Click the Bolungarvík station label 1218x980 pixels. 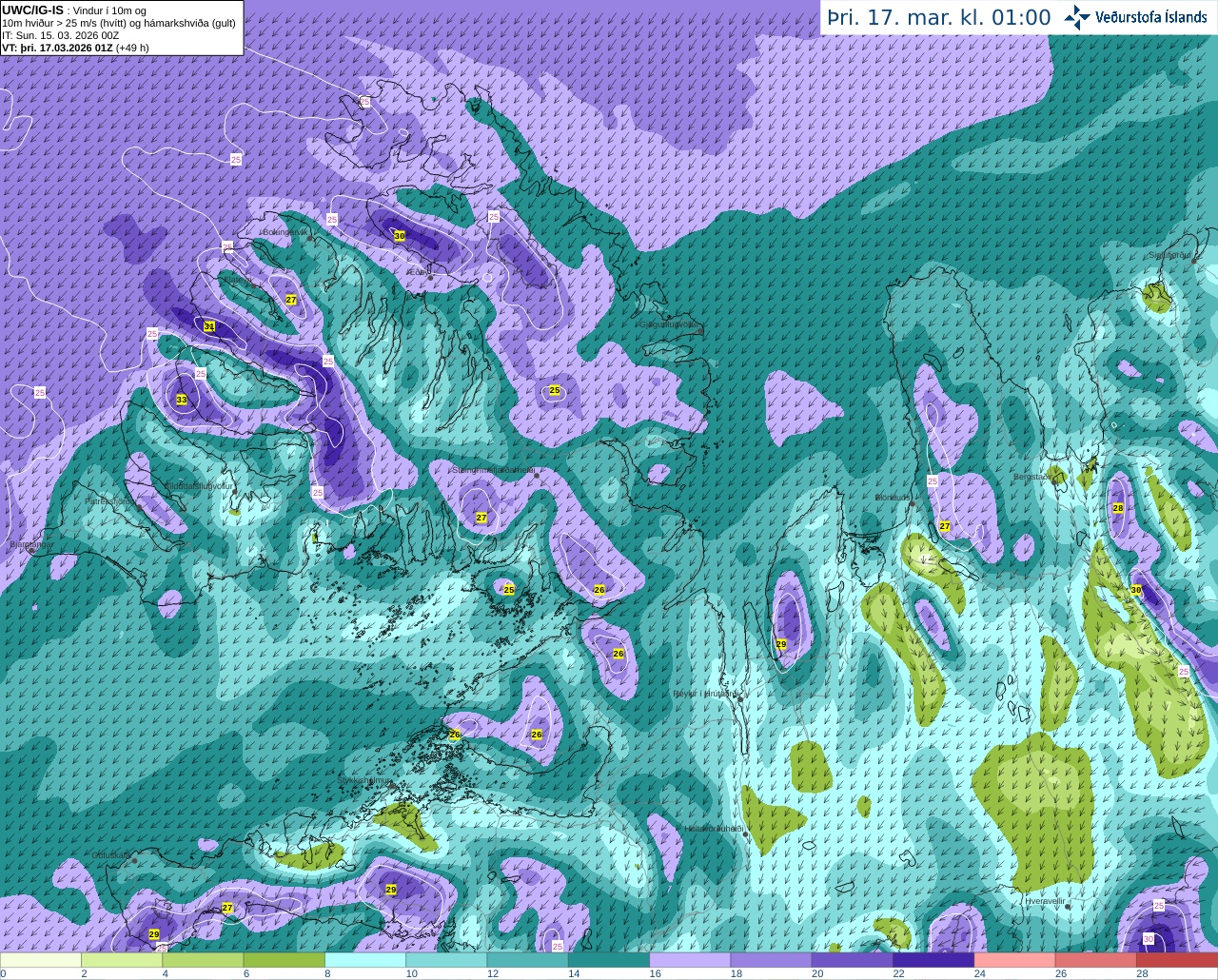click(285, 231)
